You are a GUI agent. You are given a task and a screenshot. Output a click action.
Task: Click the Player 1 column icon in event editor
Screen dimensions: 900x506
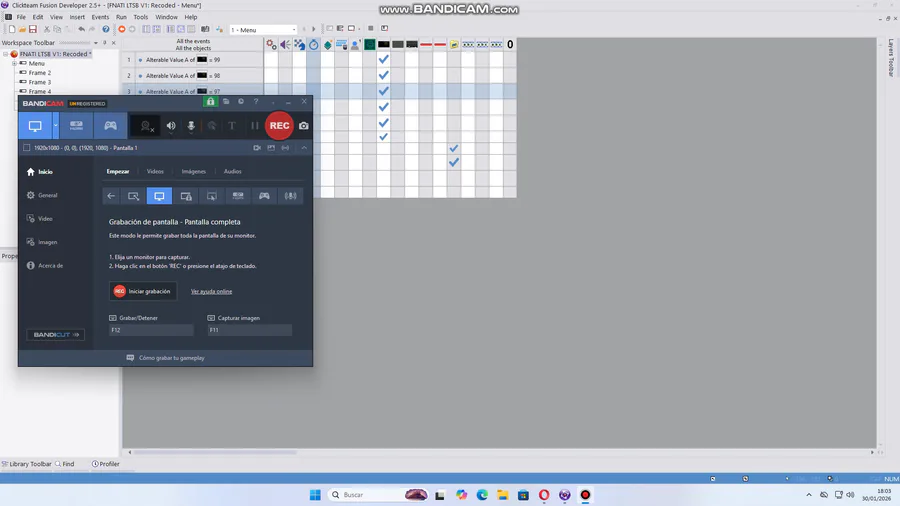(x=356, y=45)
